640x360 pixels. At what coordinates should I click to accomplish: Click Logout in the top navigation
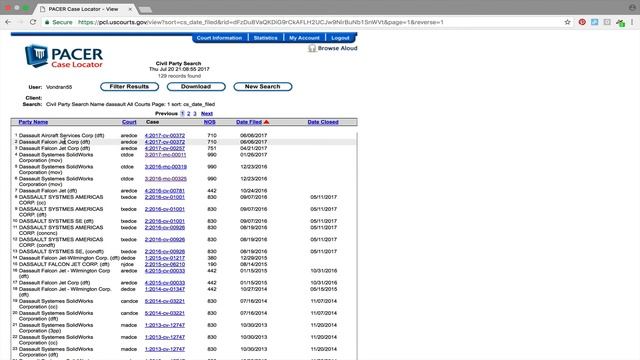tap(340, 38)
